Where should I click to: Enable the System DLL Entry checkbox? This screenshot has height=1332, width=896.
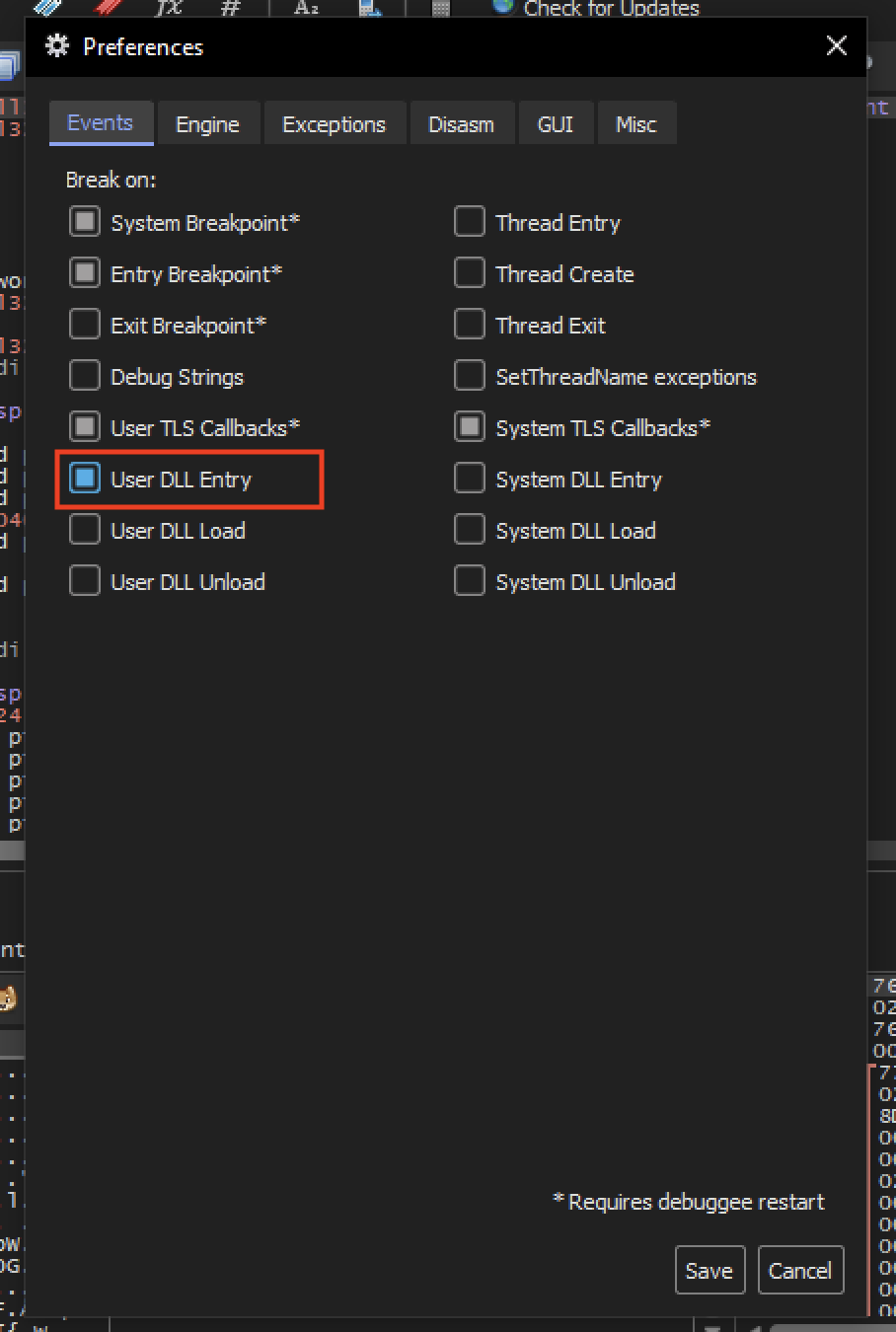[470, 479]
